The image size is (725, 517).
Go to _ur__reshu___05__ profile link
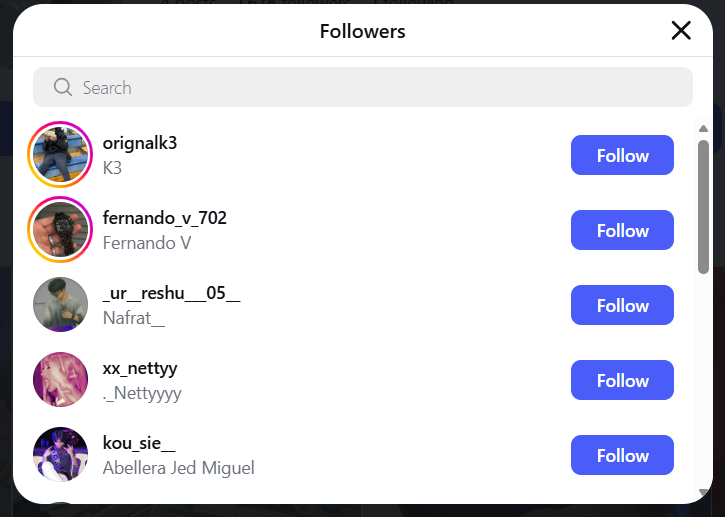[172, 293]
